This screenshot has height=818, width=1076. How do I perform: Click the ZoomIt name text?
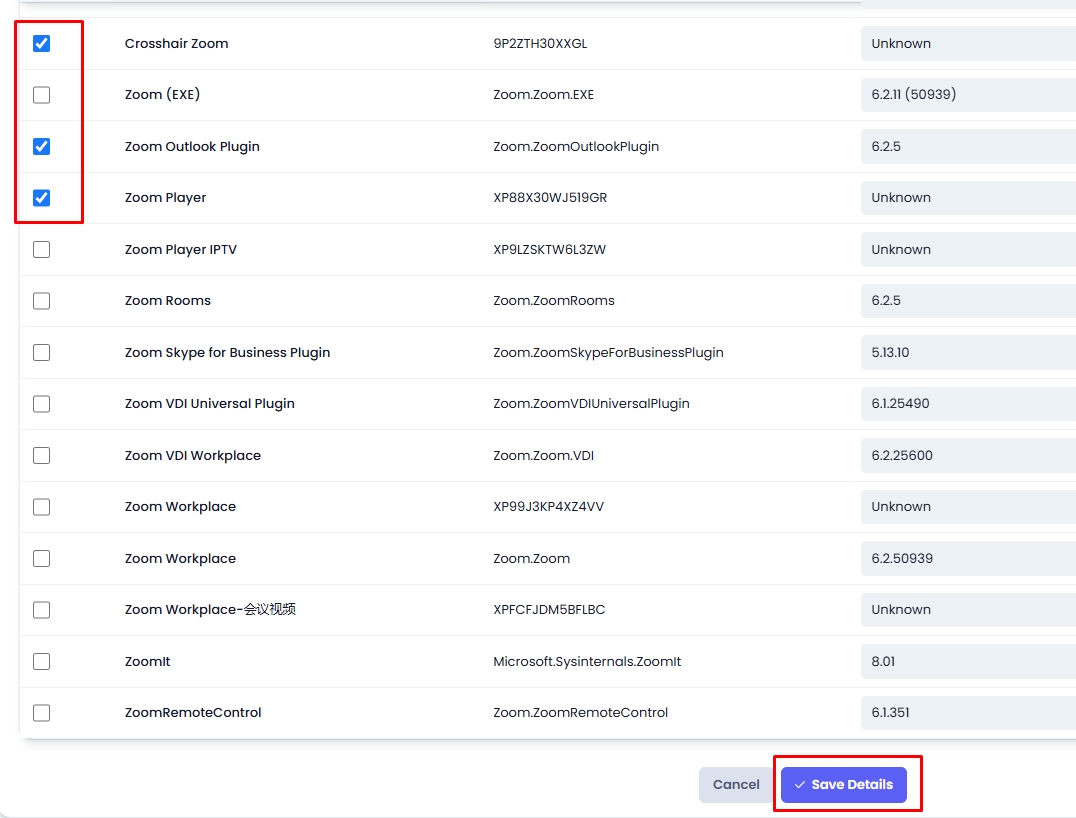[x=148, y=661]
